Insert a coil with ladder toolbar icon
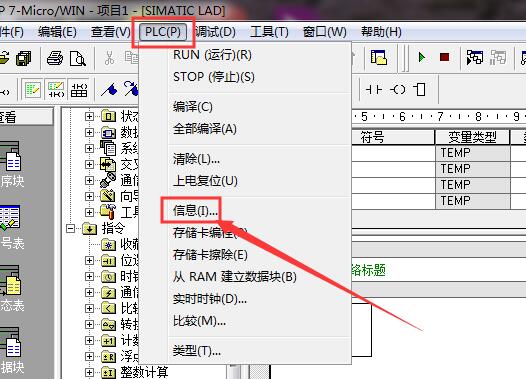This screenshot has width=526, height=379. tap(398, 90)
